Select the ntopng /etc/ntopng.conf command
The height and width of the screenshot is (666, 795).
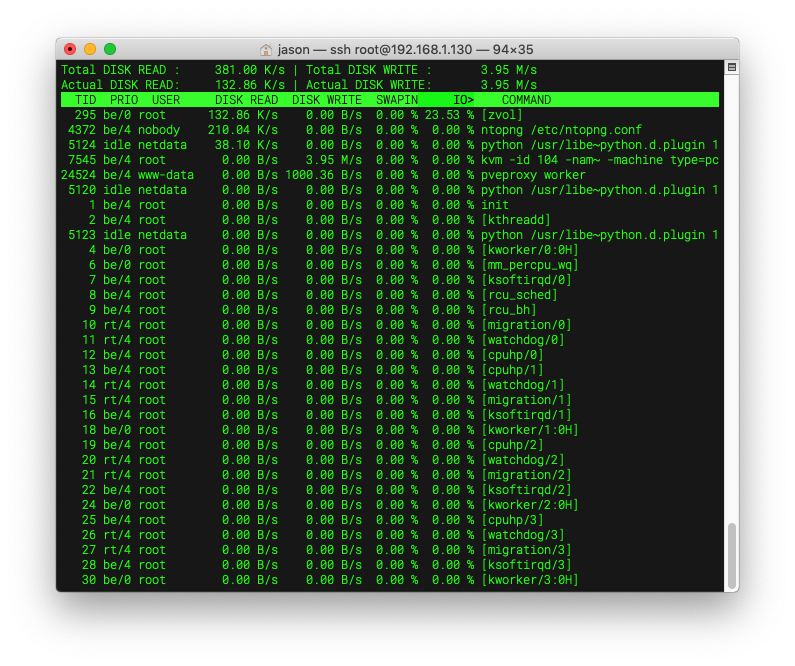561,130
